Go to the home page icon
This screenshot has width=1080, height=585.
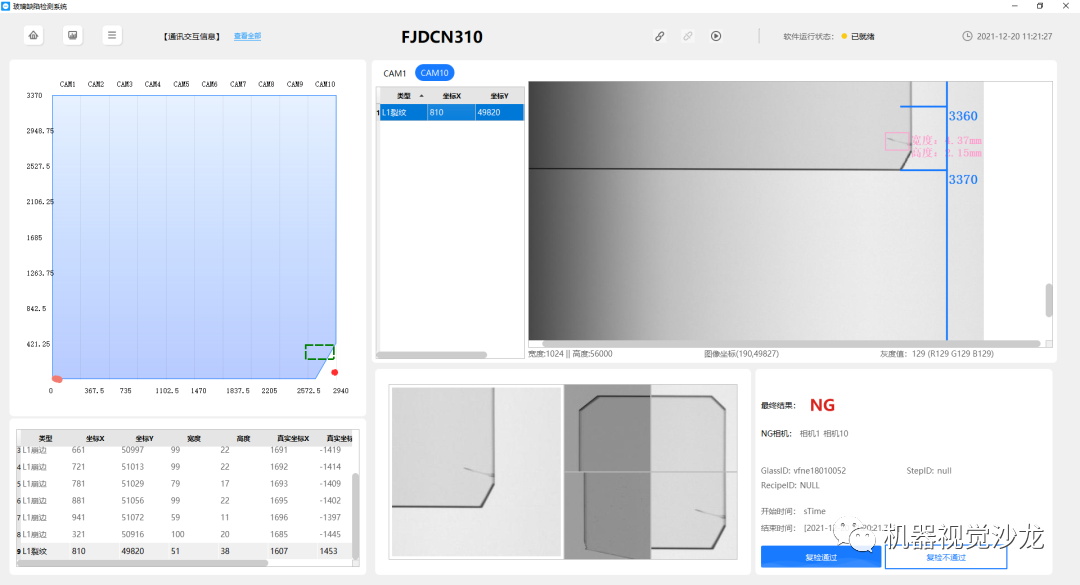[33, 35]
